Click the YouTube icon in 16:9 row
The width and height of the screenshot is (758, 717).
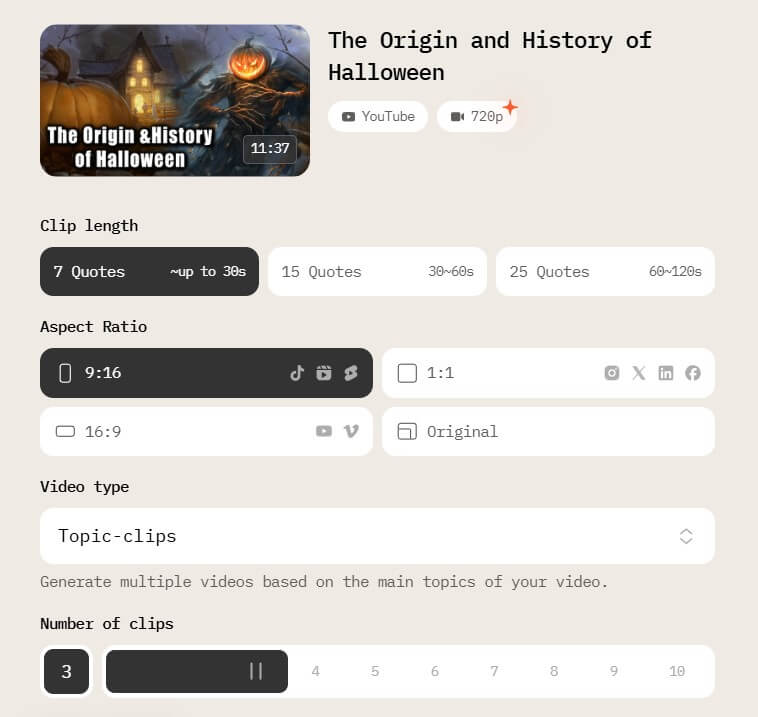(324, 431)
